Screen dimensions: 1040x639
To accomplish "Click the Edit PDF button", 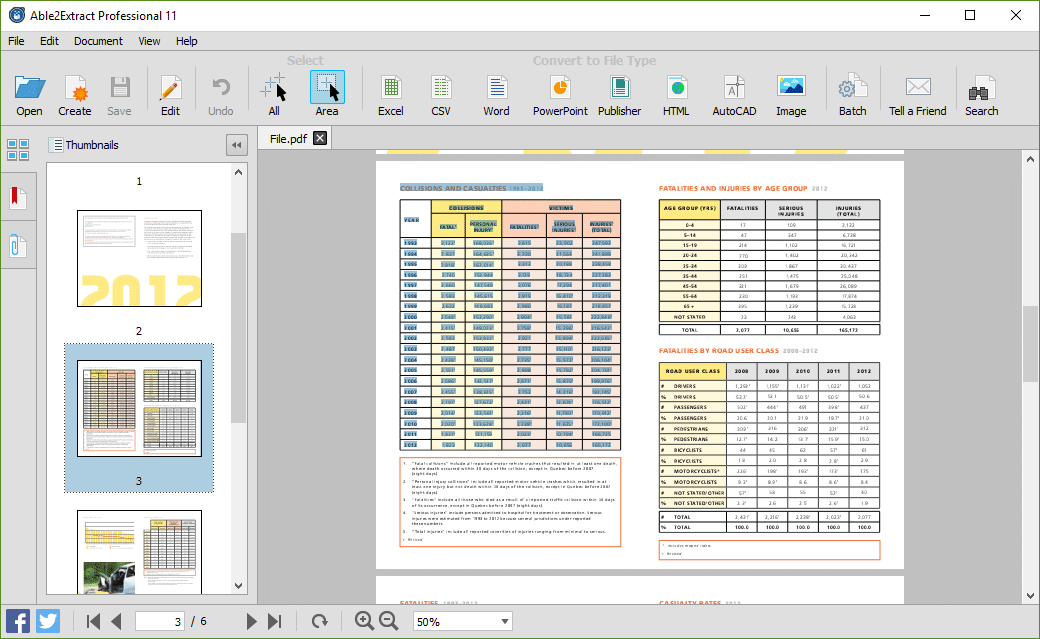I will pyautogui.click(x=170, y=95).
